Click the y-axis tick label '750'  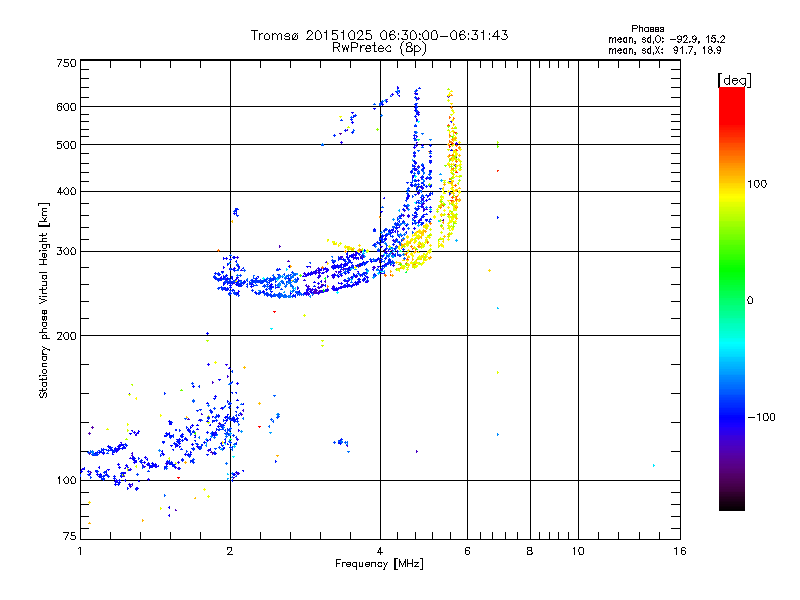[x=66, y=63]
